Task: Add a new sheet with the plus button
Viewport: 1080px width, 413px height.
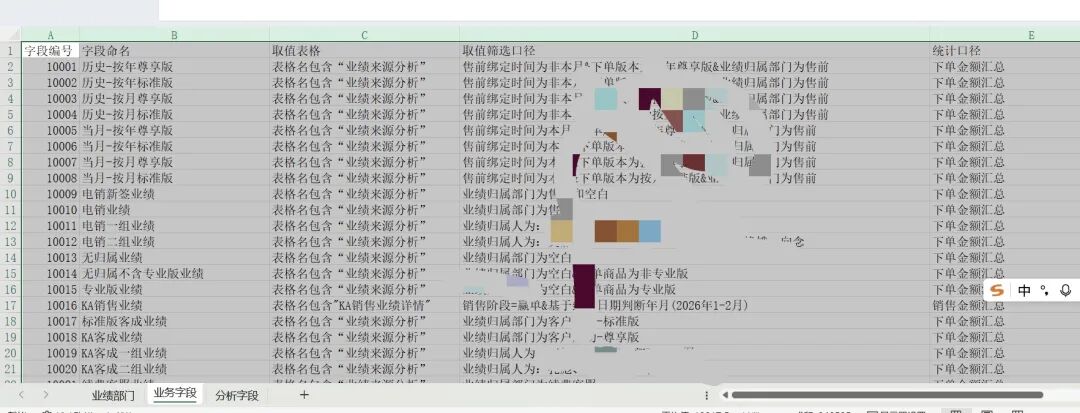Action: point(304,394)
